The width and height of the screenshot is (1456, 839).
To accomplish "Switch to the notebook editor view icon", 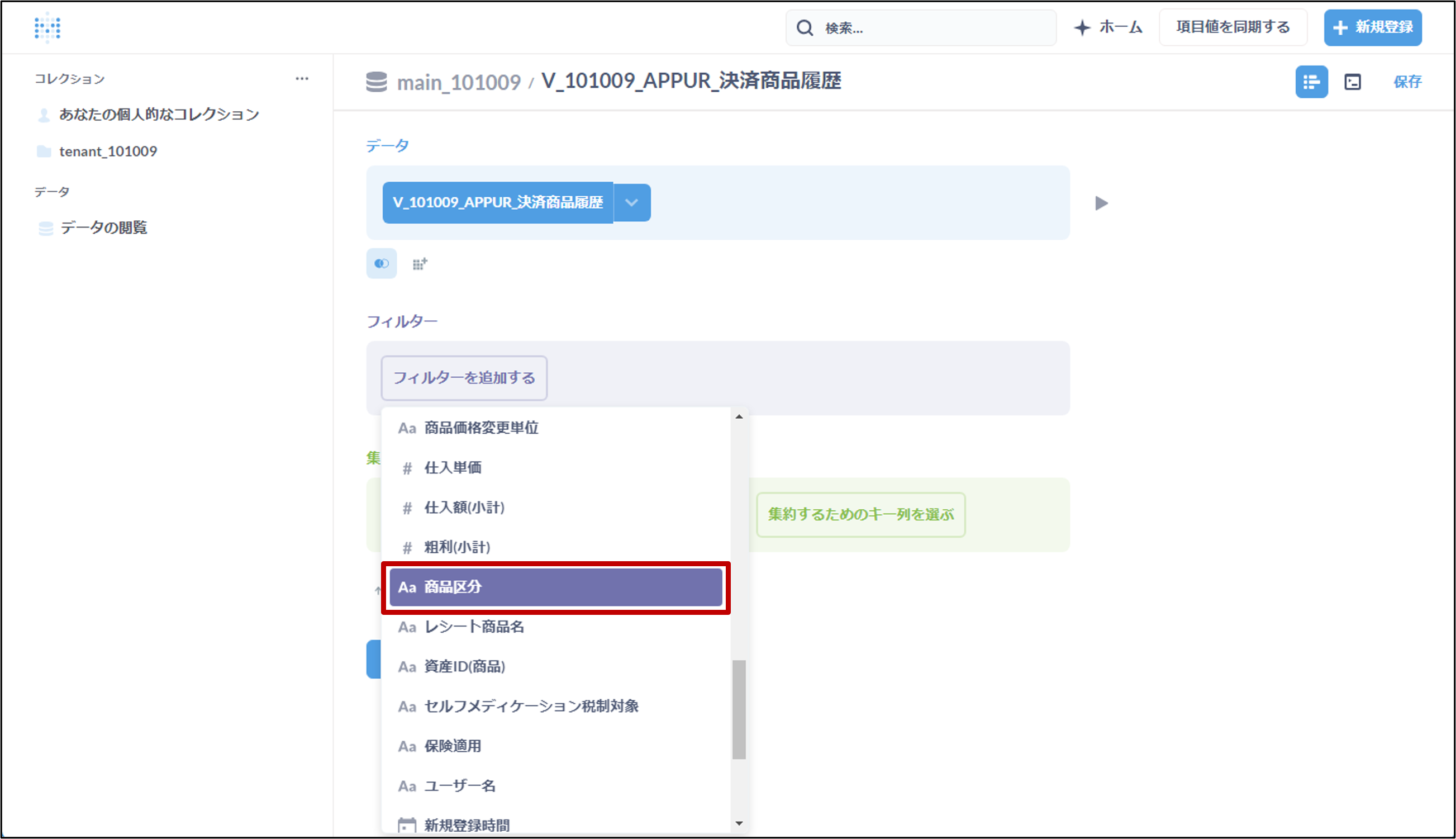I will [x=1311, y=82].
